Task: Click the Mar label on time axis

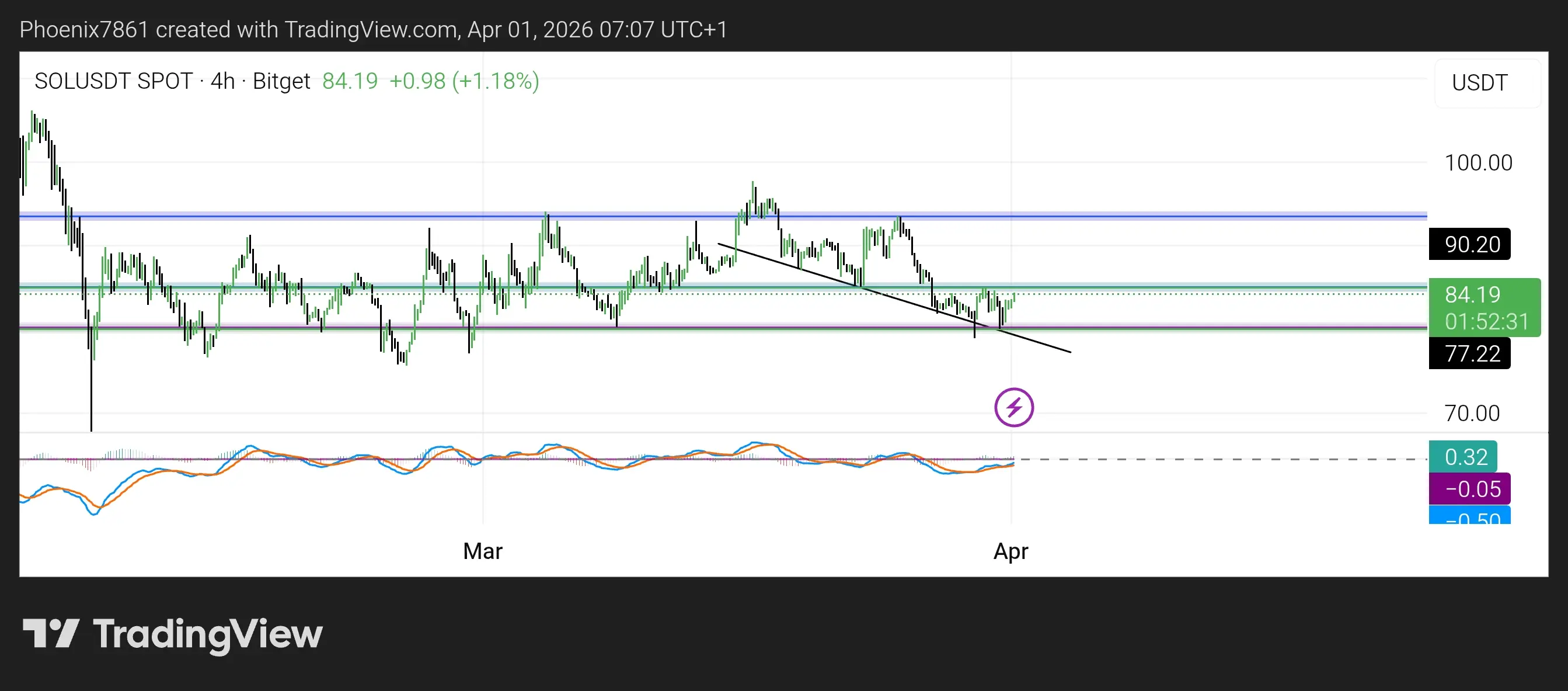Action: pos(482,551)
